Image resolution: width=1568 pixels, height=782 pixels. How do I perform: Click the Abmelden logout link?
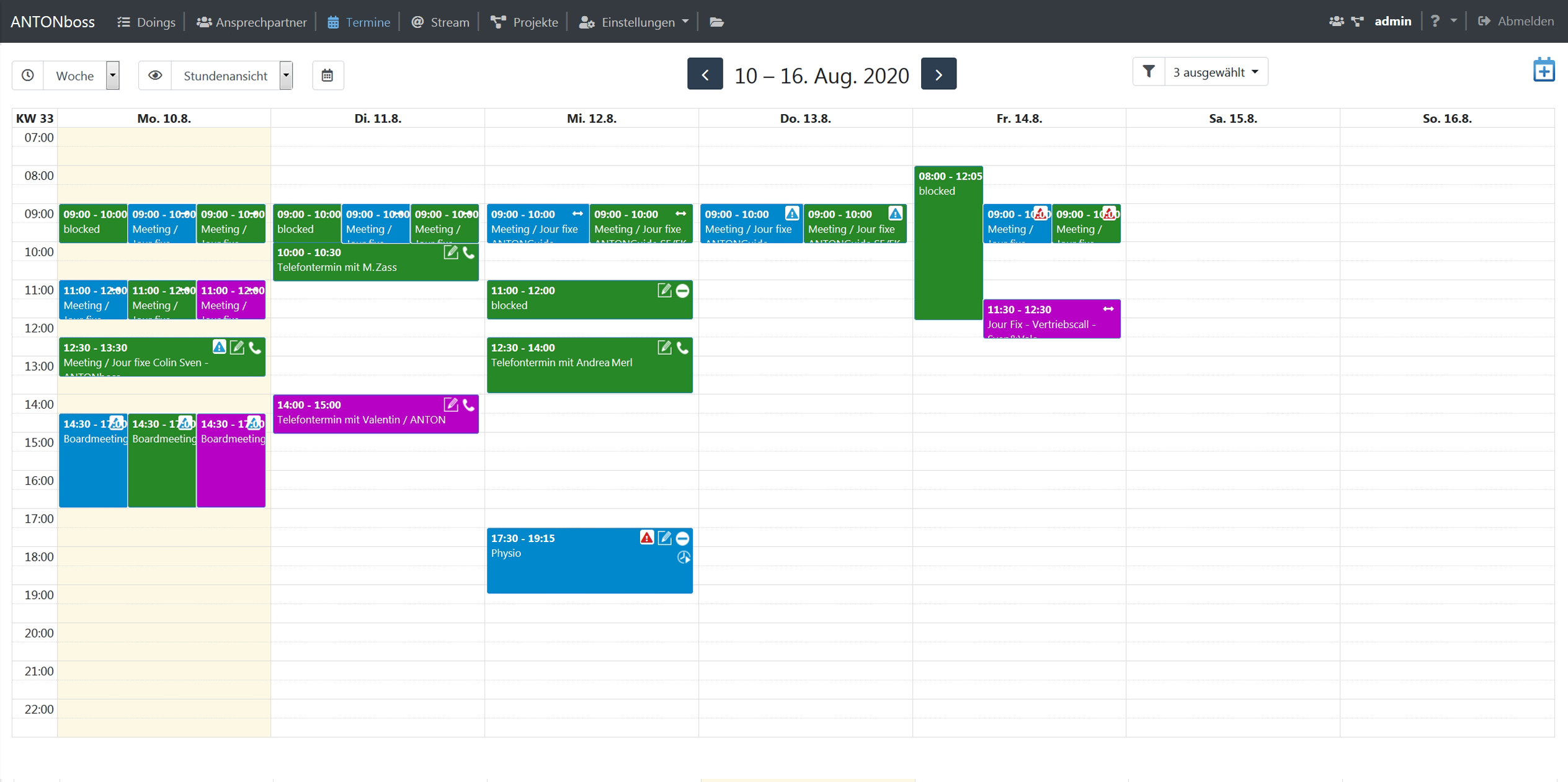[1516, 22]
